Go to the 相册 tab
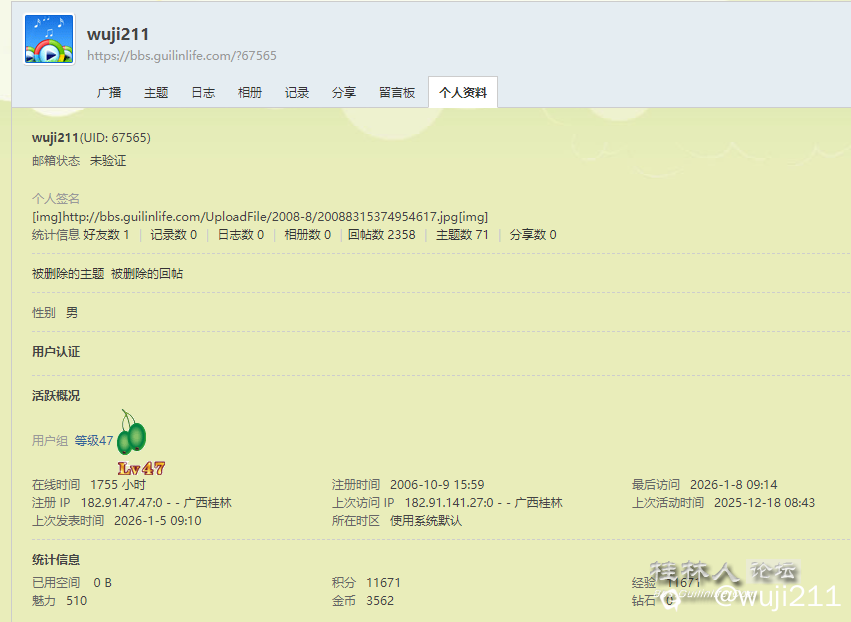Image resolution: width=851 pixels, height=622 pixels. point(250,92)
